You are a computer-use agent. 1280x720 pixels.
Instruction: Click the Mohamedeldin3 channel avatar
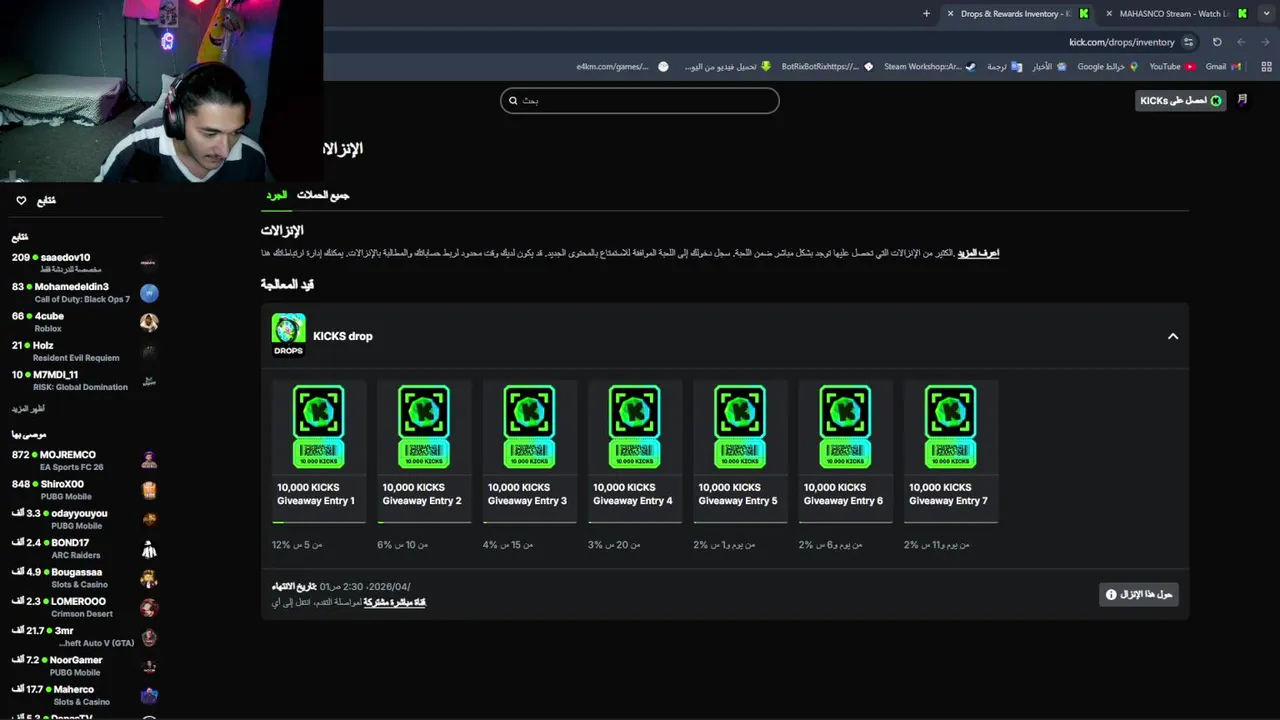(x=149, y=293)
